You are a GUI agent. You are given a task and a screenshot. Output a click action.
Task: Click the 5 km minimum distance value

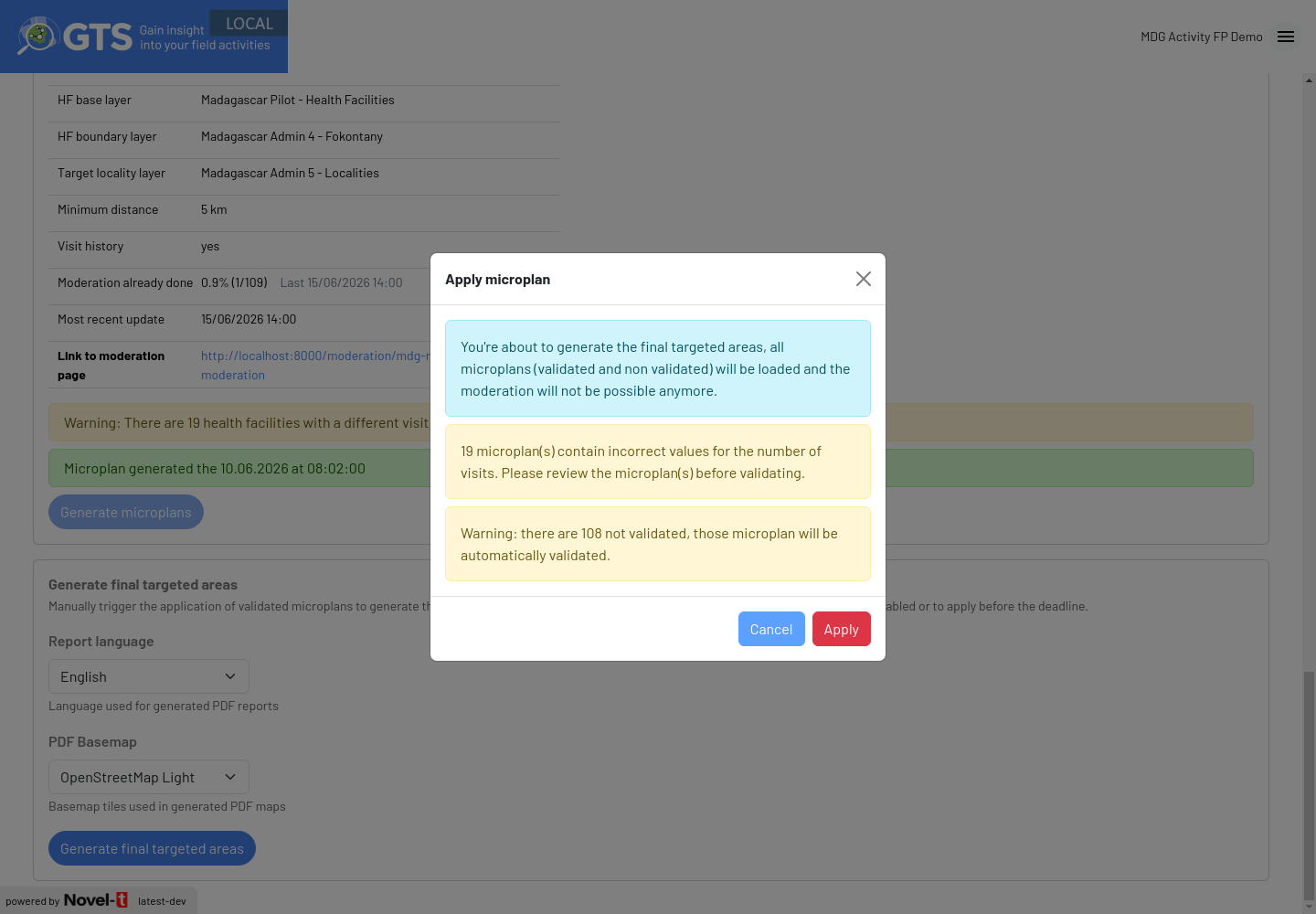(x=214, y=209)
